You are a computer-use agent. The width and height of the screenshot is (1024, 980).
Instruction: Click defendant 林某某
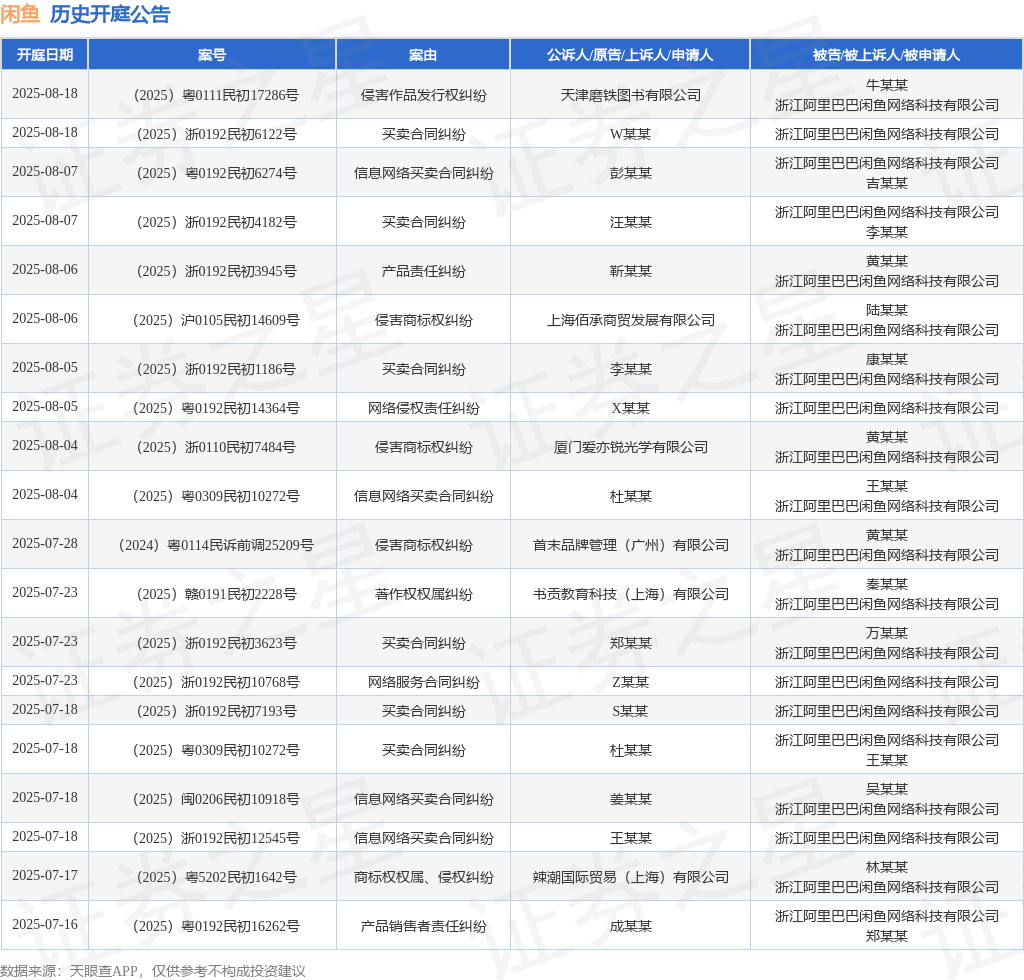[886, 868]
